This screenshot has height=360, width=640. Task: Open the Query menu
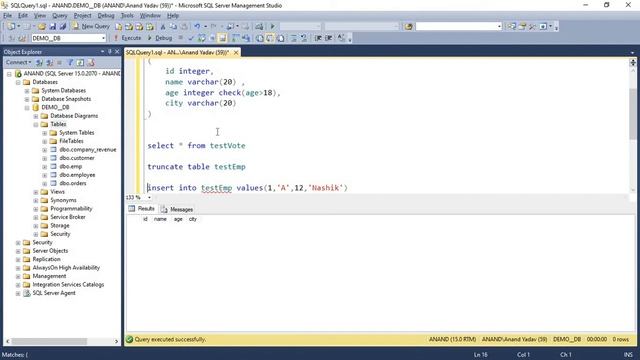point(60,16)
